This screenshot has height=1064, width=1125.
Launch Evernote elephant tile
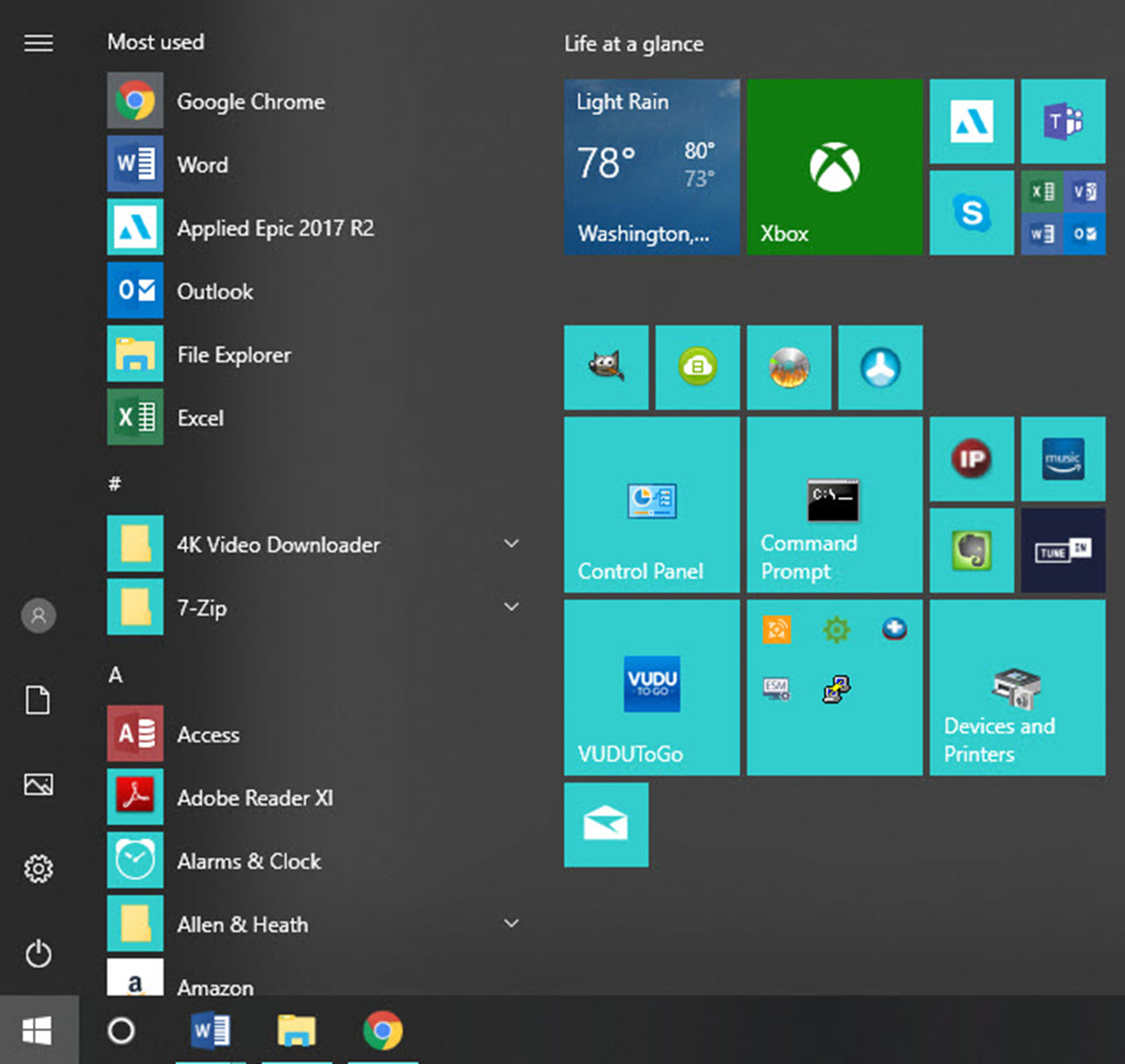[x=971, y=550]
